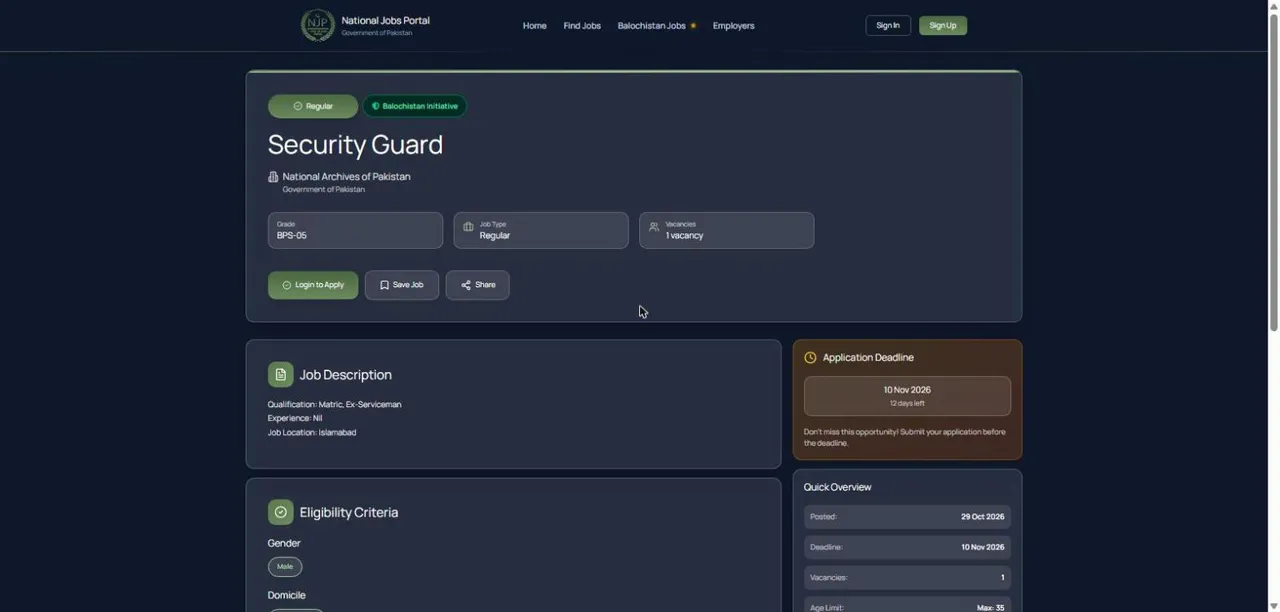The width and height of the screenshot is (1280, 612).
Task: Open the Employers nav item
Action: click(x=734, y=26)
